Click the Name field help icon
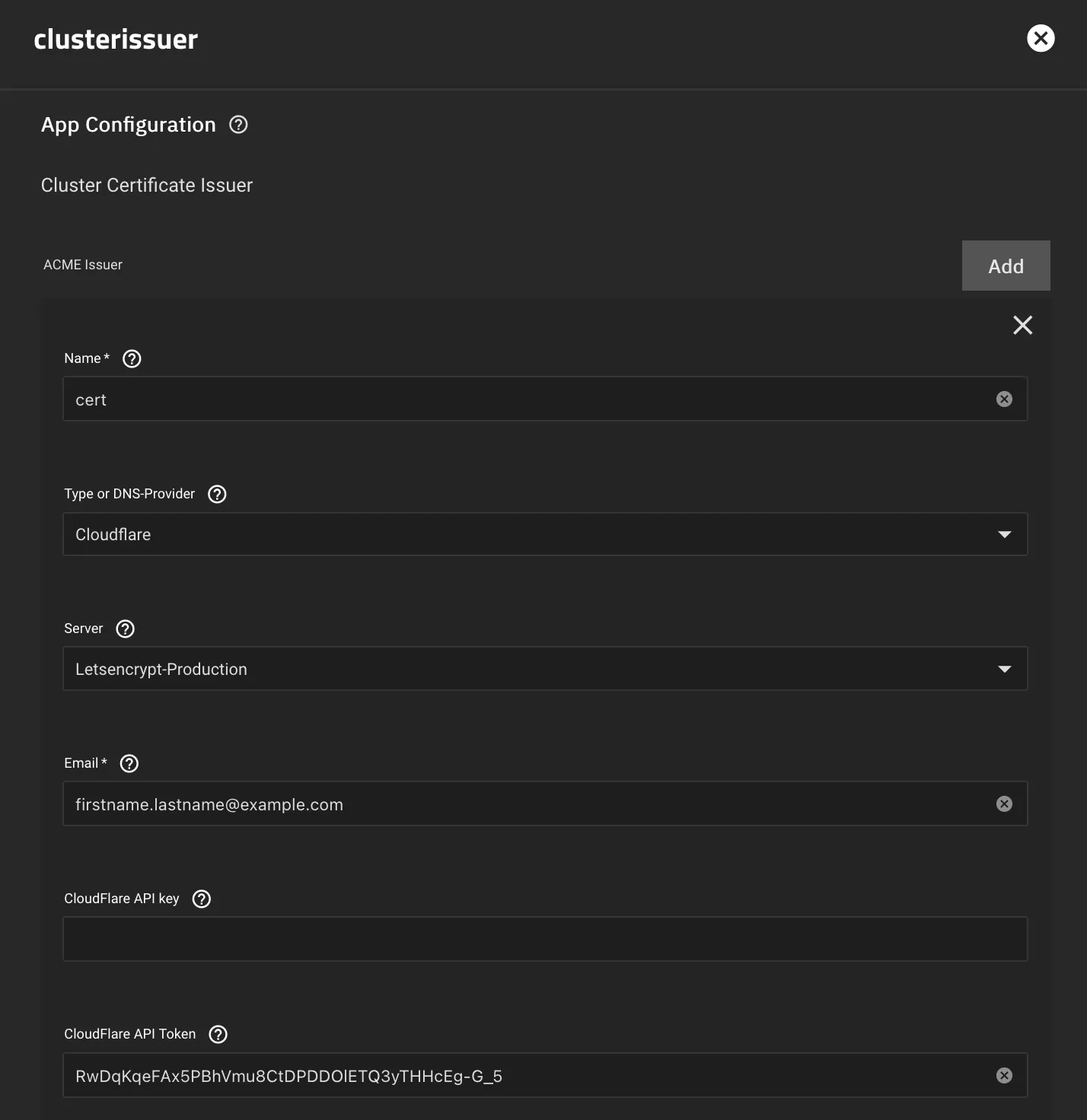Screen dimensions: 1087x1120 pyautogui.click(x=131, y=358)
